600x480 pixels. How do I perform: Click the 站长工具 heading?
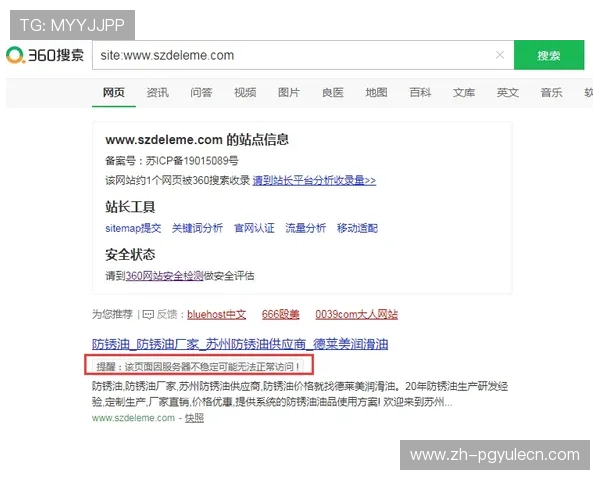(130, 207)
